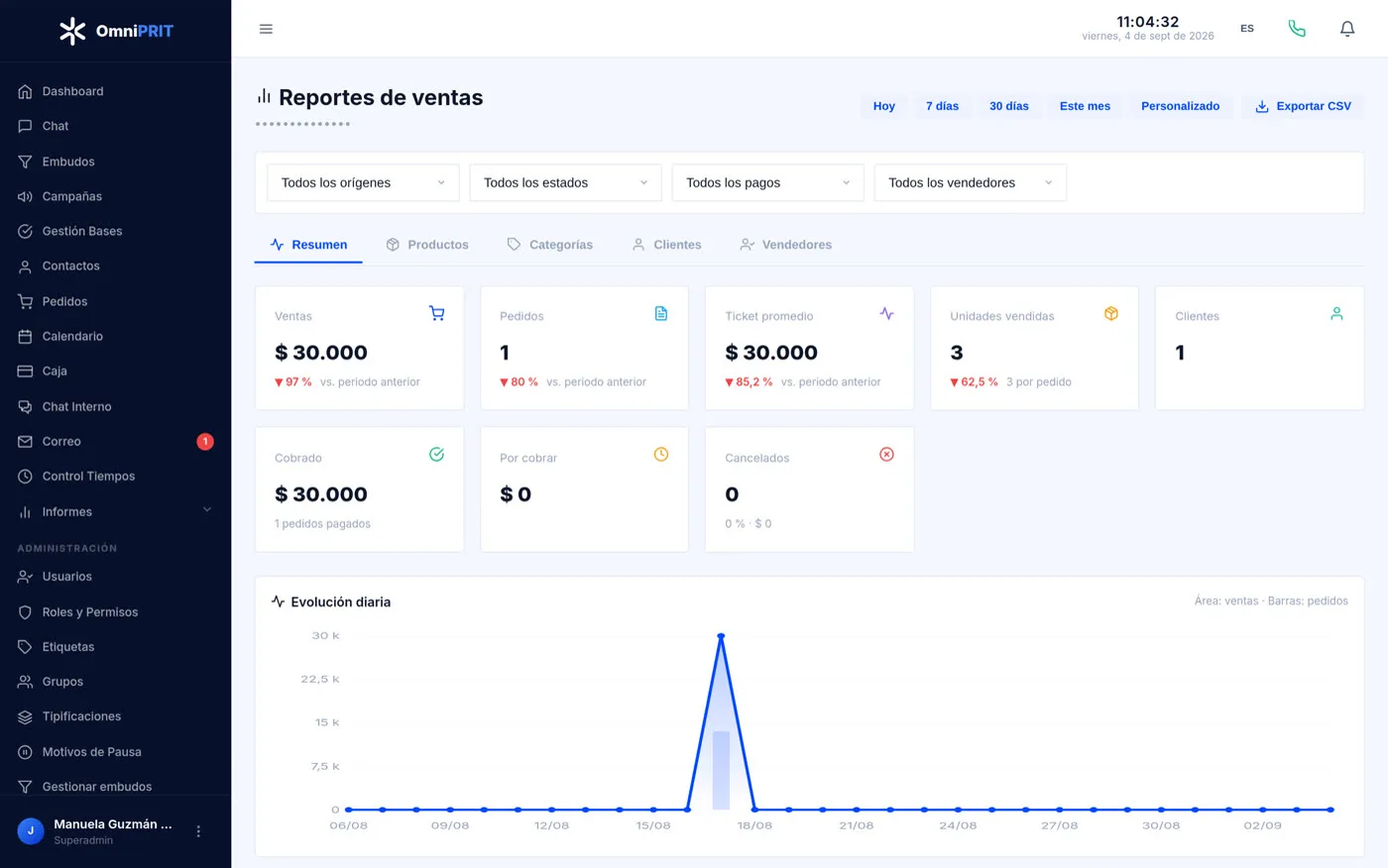This screenshot has width=1388, height=868.
Task: Click the pedidos bar in chart
Action: pos(721,770)
